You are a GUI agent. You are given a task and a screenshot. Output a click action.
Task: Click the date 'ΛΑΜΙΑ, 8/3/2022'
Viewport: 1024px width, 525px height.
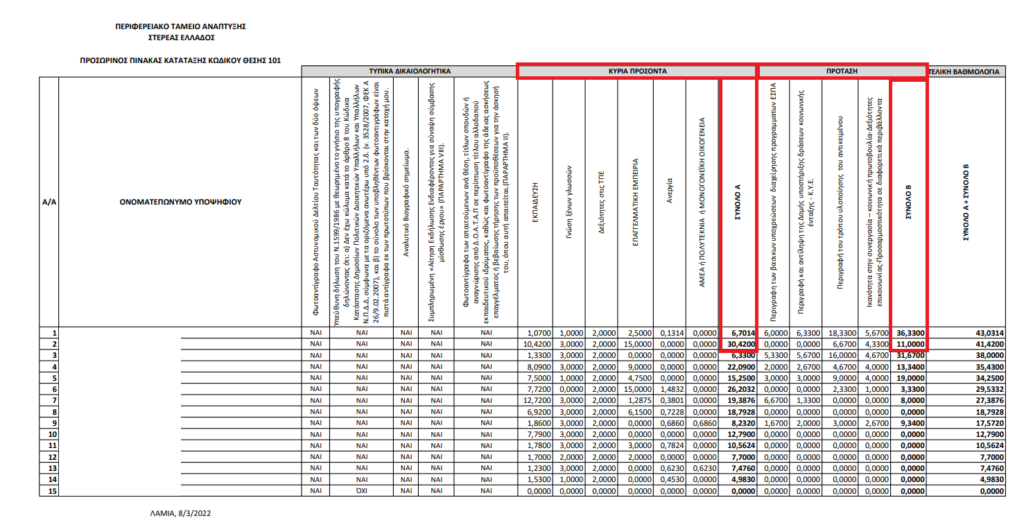coord(180,513)
